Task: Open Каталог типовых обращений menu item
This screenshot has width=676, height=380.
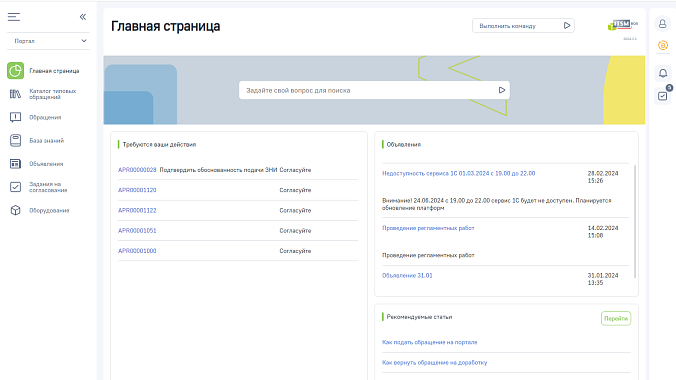Action: click(53, 94)
